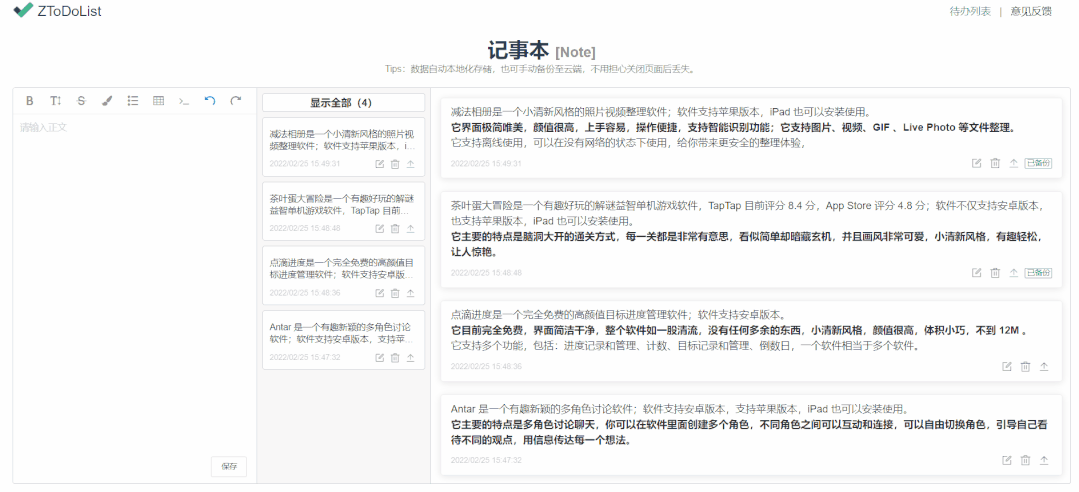This screenshot has height=492, width=1079.
Task: Upload the 减法相册 sidebar note to cloud
Action: coord(411,164)
